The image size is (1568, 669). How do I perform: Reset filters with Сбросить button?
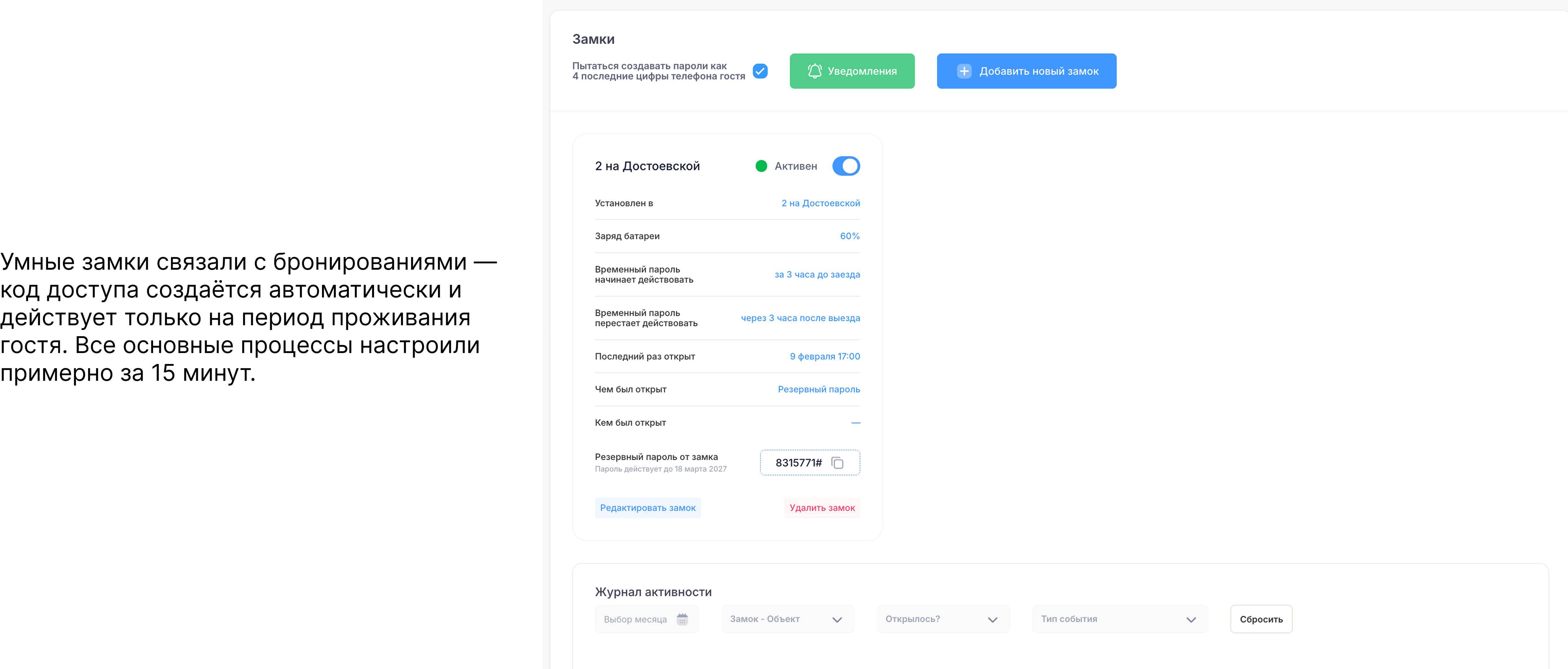click(x=1261, y=619)
